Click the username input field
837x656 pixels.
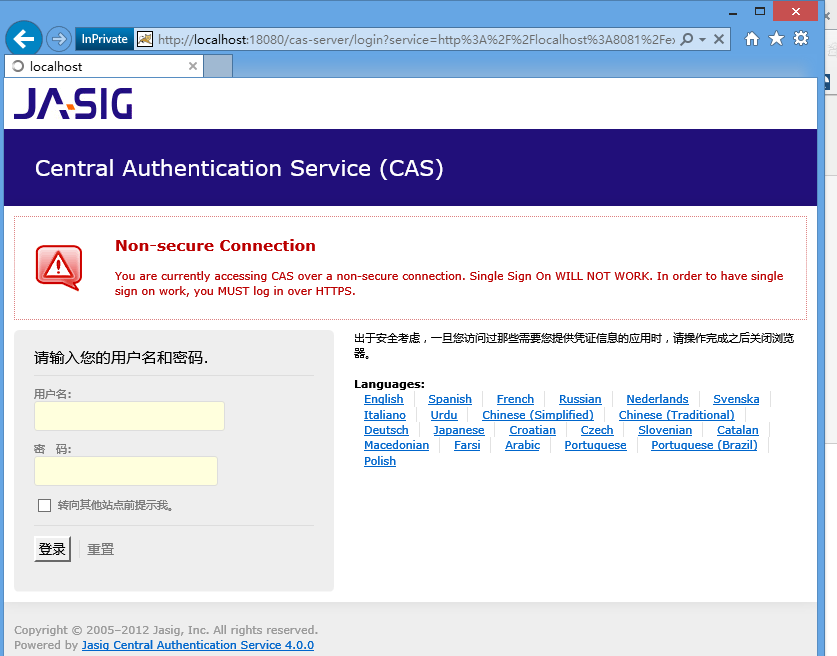[129, 416]
